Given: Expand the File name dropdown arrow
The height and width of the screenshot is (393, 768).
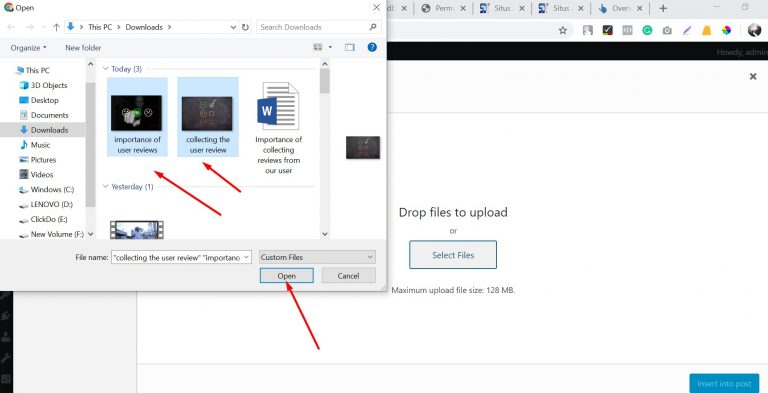Looking at the screenshot, I should pyautogui.click(x=247, y=257).
